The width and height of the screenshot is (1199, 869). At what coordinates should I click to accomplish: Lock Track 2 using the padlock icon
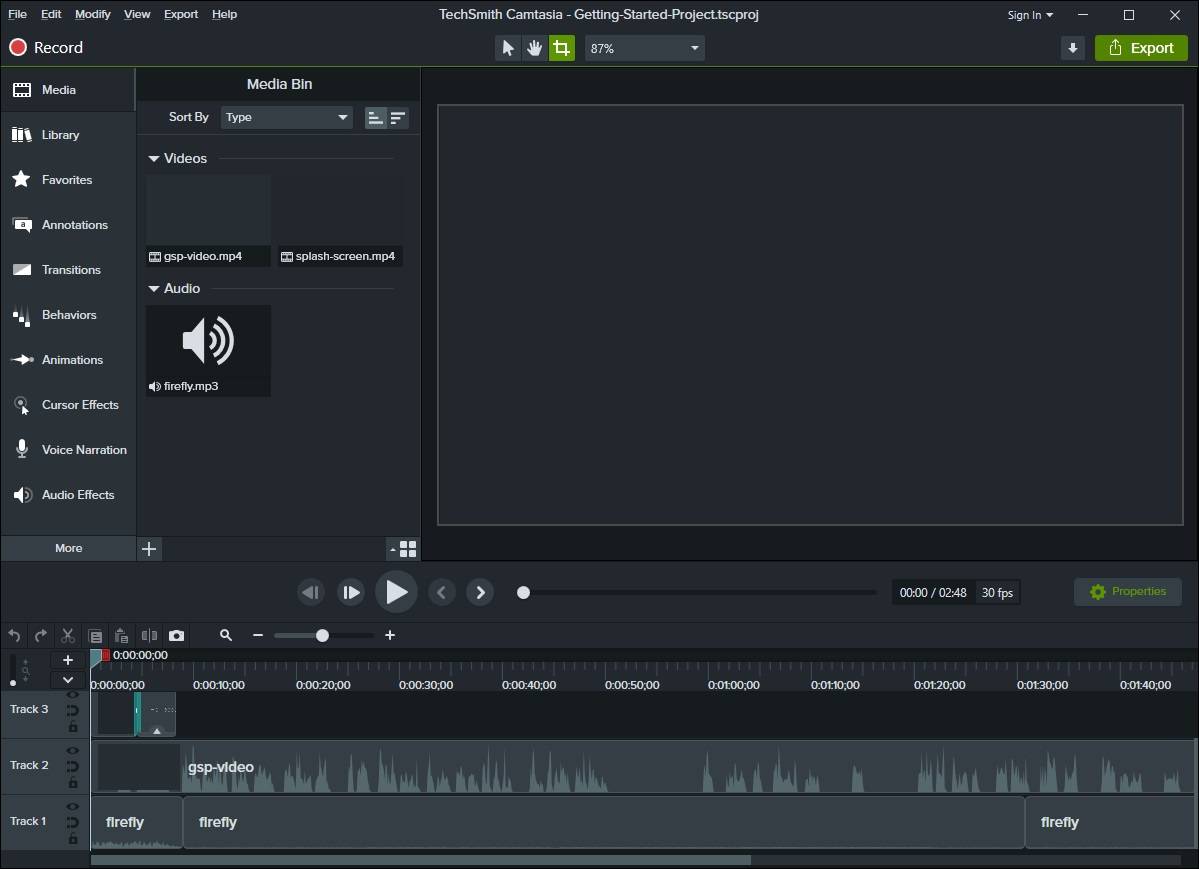click(x=72, y=782)
